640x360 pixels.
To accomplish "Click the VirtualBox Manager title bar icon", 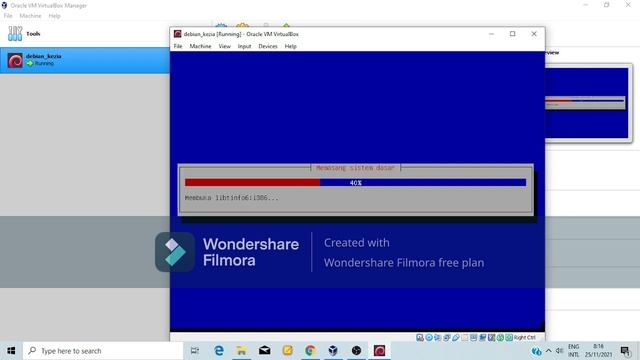I will click(4, 5).
